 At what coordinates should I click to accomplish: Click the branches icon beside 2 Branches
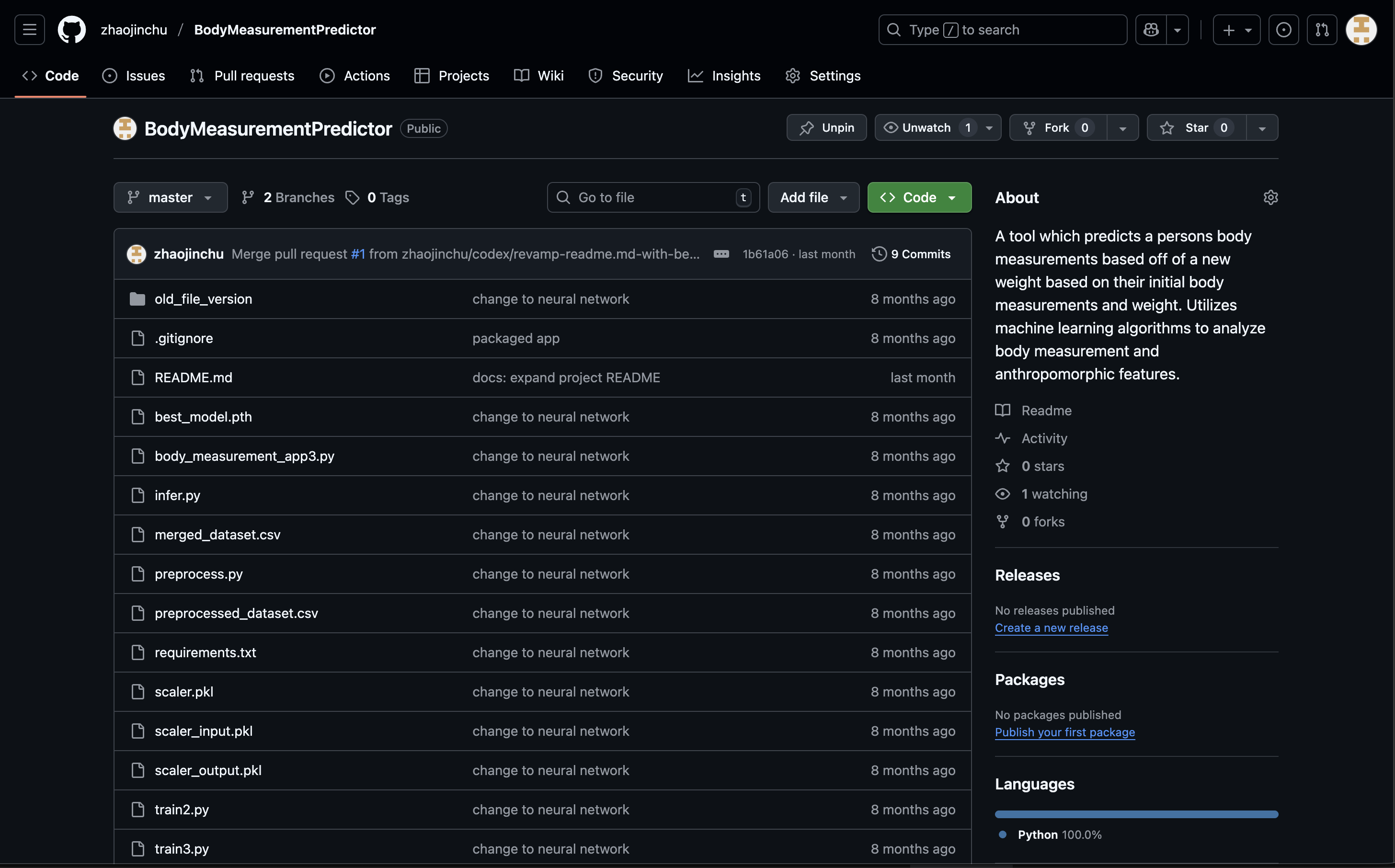pos(248,197)
